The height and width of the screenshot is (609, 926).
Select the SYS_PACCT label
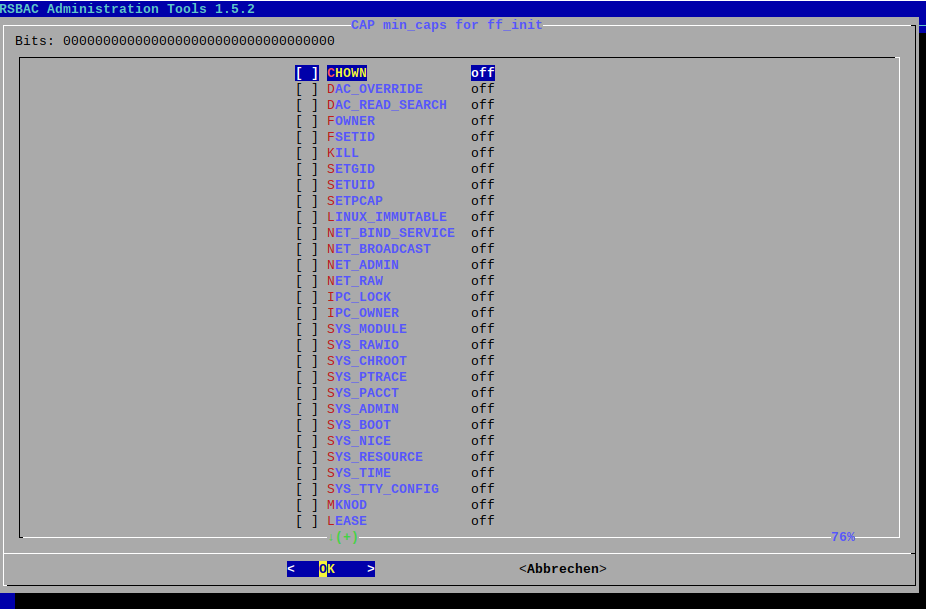pos(363,393)
